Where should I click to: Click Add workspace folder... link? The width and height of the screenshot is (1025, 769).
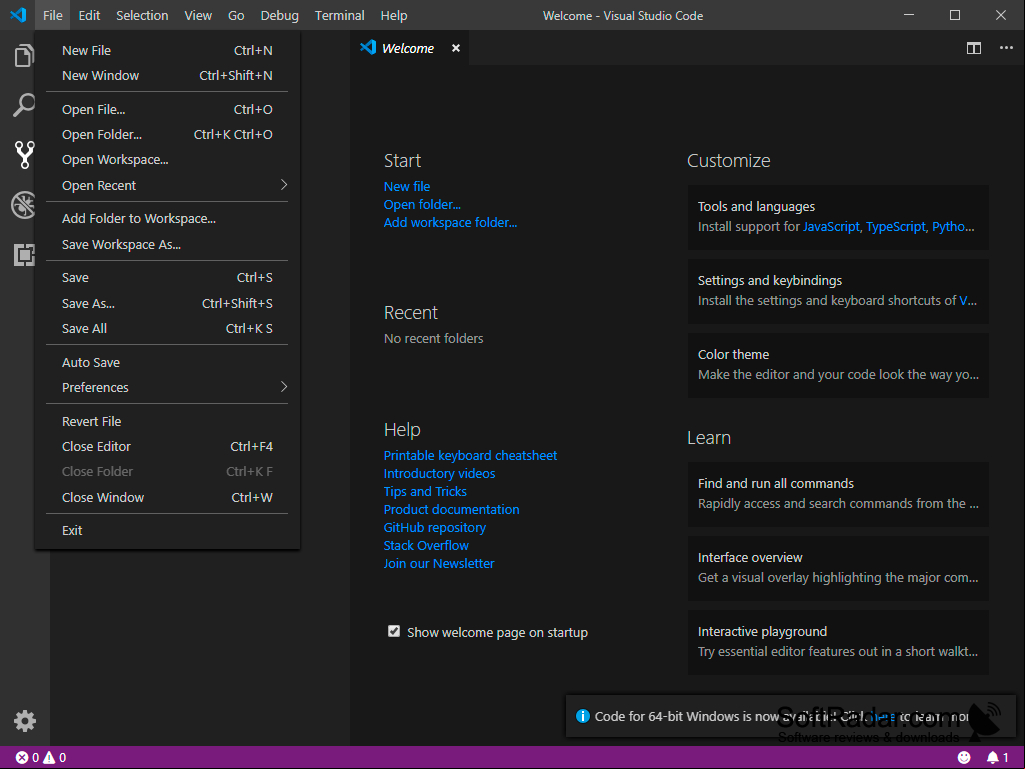point(450,222)
